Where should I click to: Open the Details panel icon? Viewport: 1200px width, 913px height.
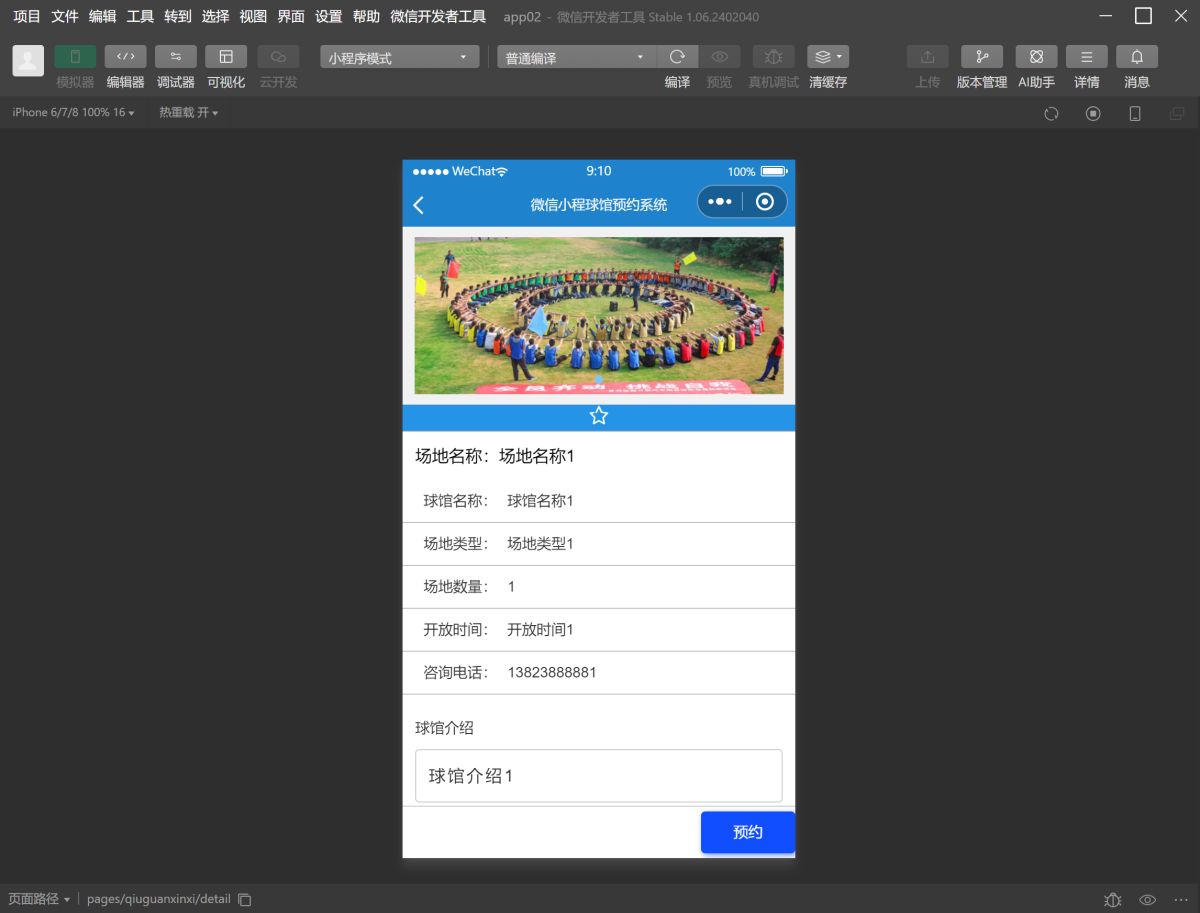[1086, 57]
